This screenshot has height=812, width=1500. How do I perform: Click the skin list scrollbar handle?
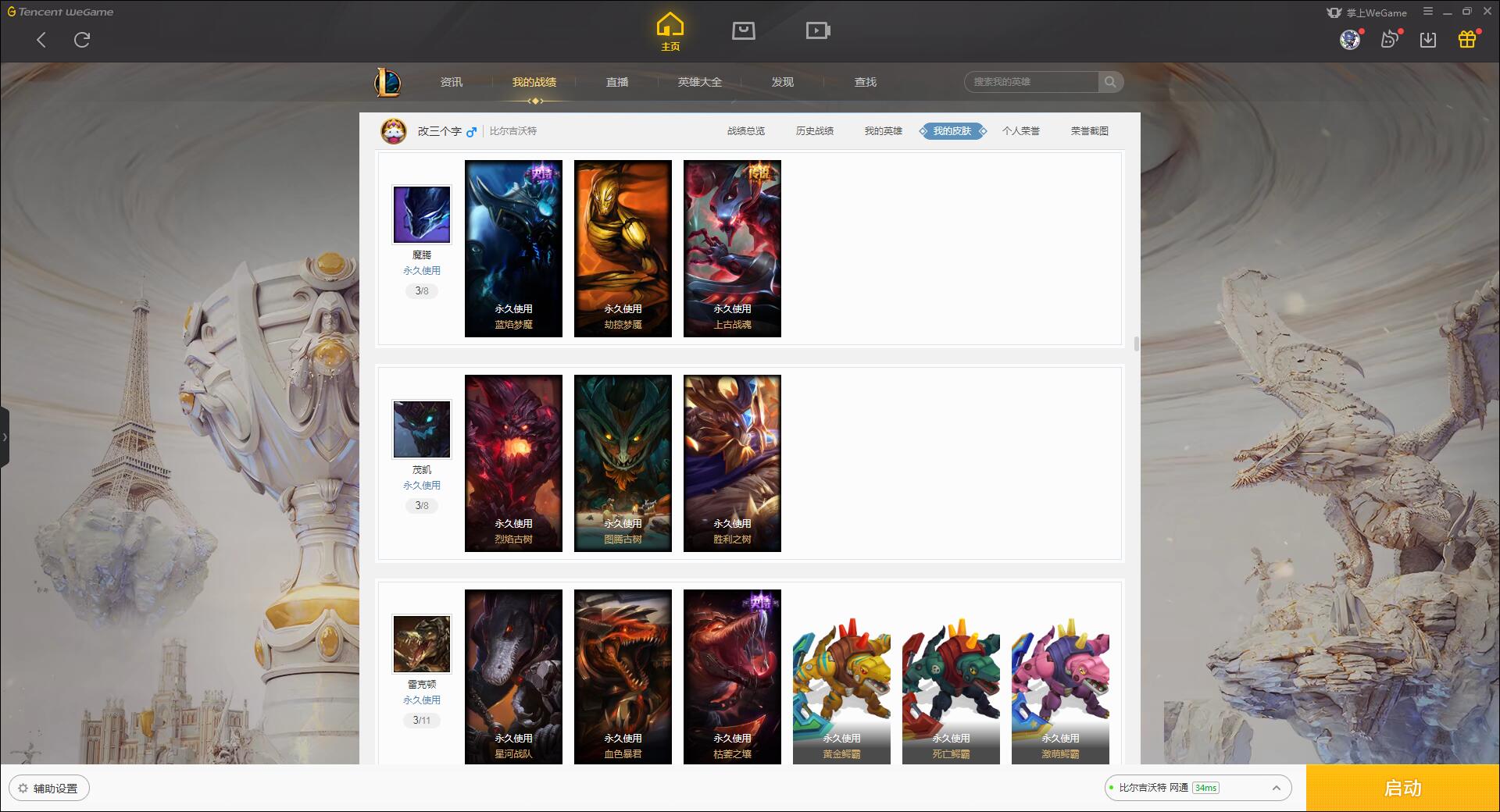(1136, 344)
